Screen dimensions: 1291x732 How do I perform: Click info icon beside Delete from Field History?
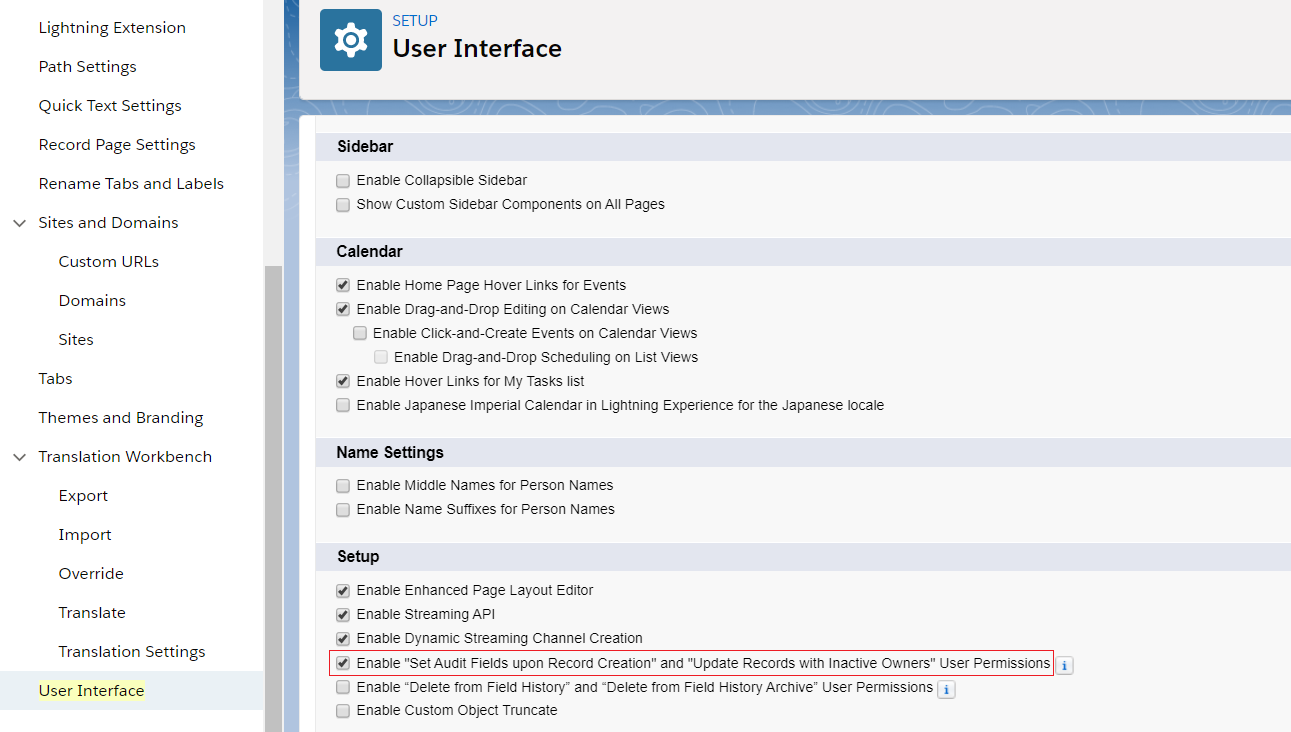946,689
